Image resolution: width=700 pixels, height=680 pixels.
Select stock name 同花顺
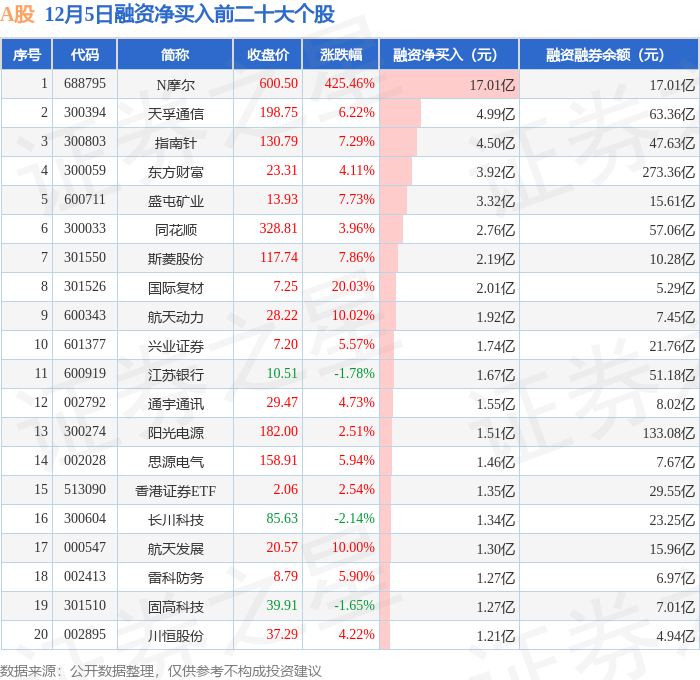tap(175, 230)
